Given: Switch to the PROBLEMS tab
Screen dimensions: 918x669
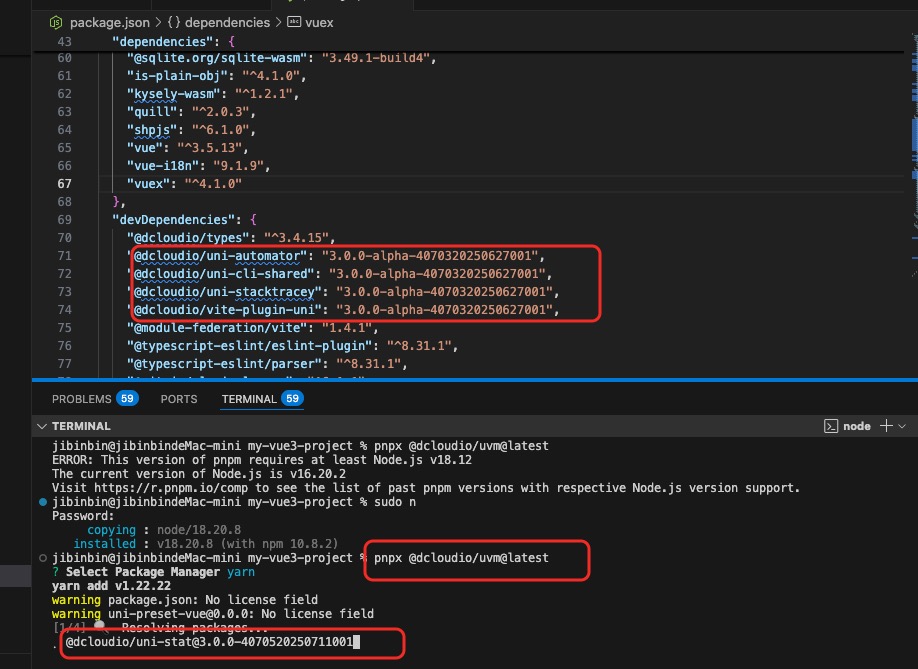Looking at the screenshot, I should [x=81, y=399].
